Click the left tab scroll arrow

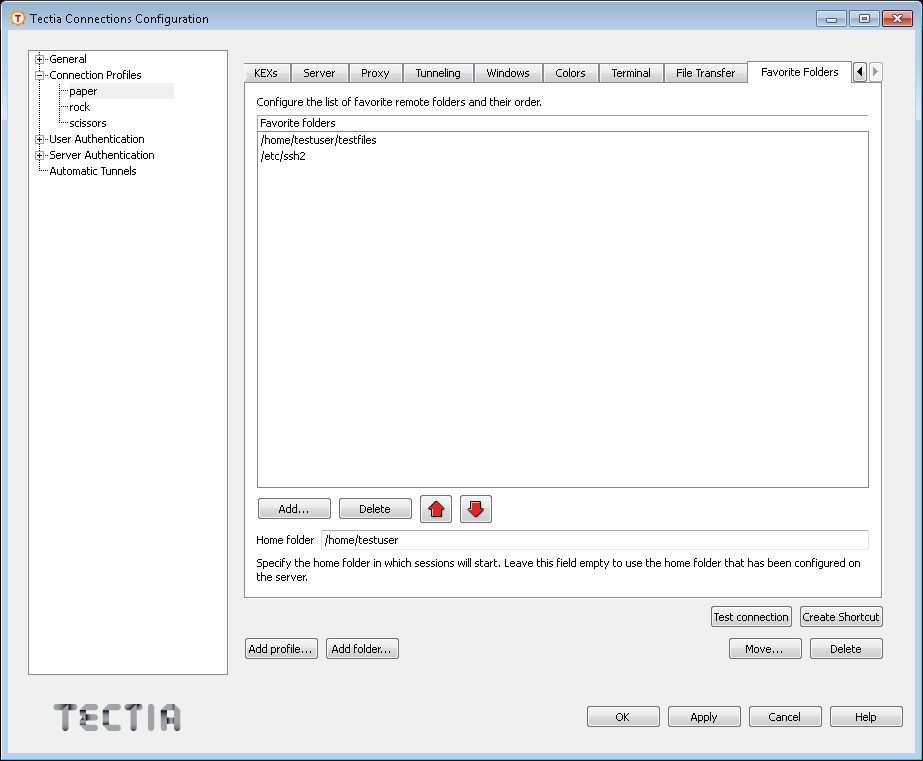pos(860,72)
